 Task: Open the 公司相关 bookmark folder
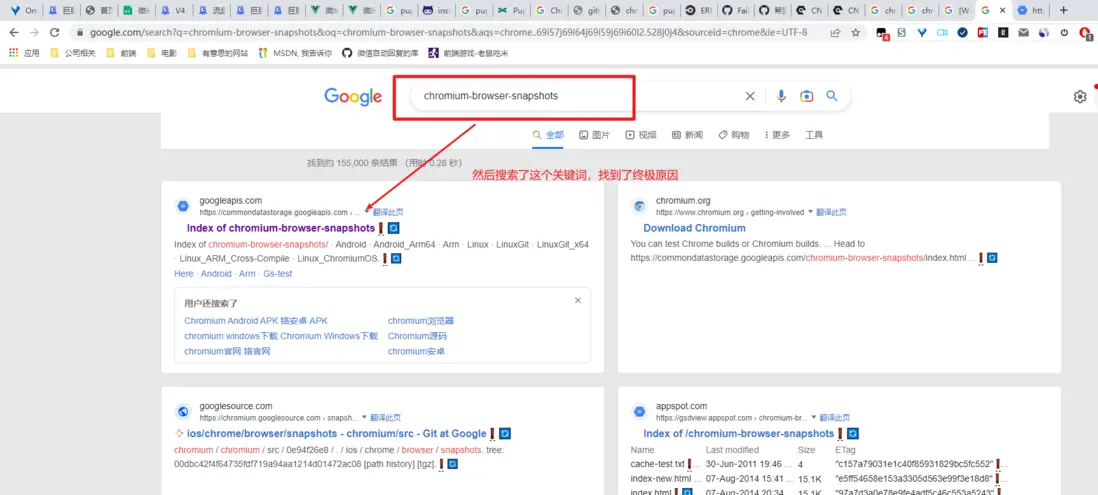(x=73, y=53)
